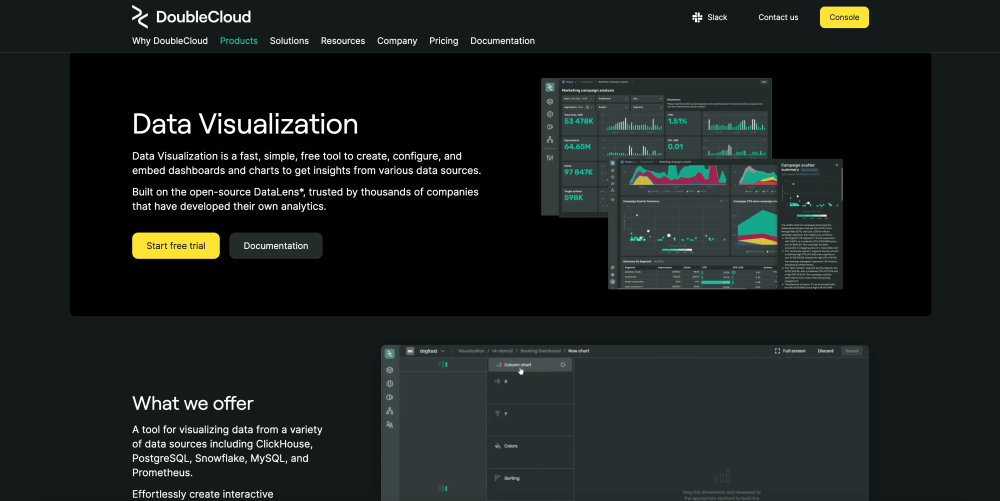Click the X axis arrow icon
Viewport: 1000px width, 501px height.
coord(497,382)
